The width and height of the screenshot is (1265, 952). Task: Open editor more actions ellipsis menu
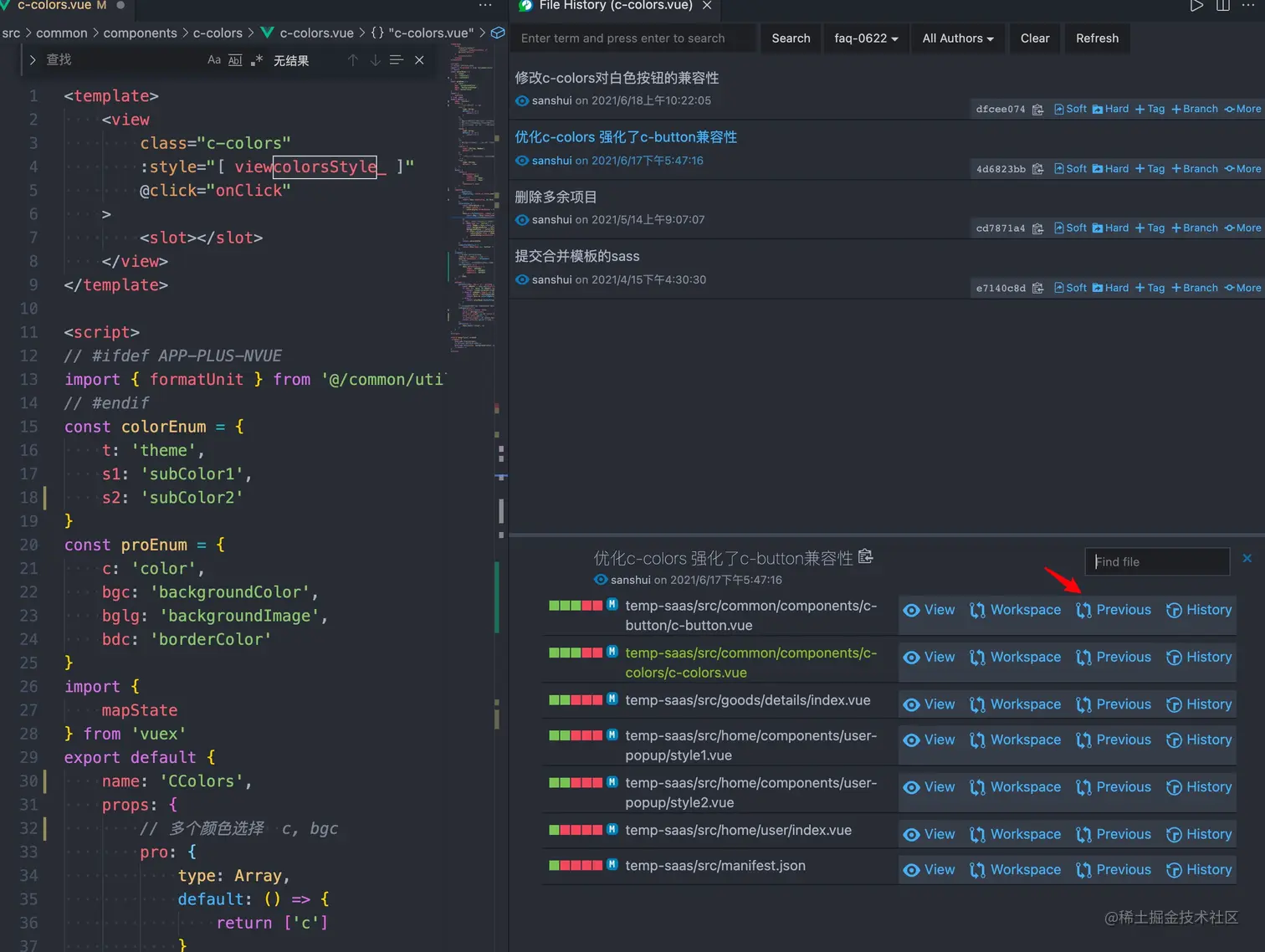[485, 6]
